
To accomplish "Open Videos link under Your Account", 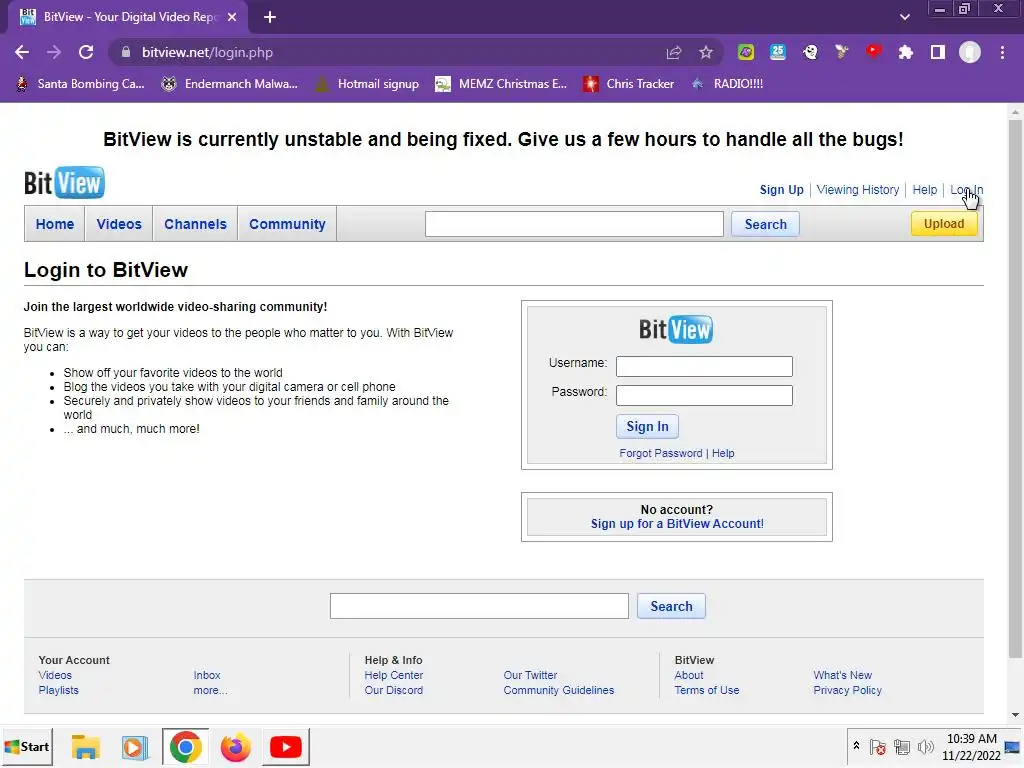I will click(55, 675).
